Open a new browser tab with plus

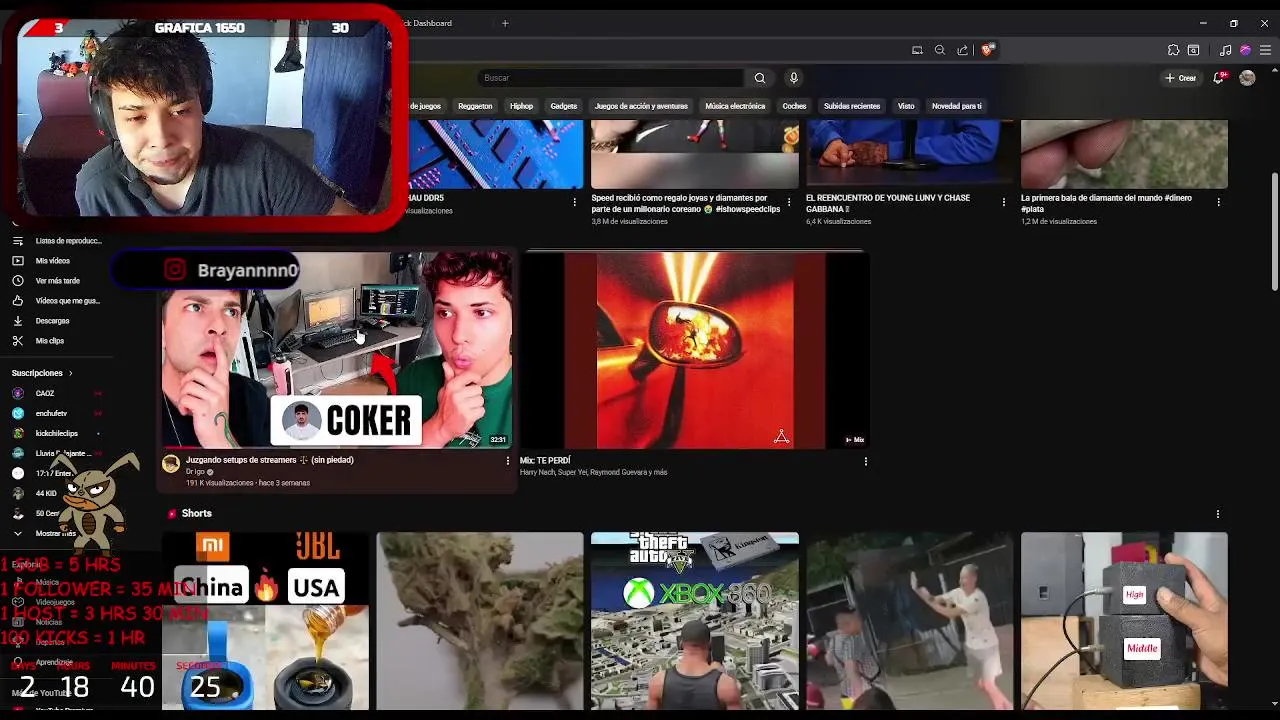pos(505,23)
